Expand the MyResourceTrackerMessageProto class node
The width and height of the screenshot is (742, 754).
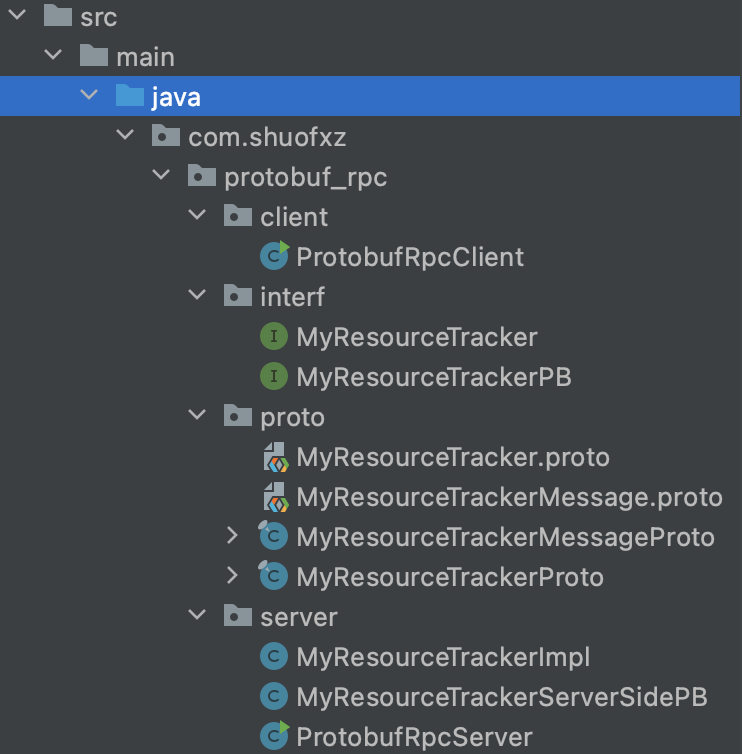pos(233,535)
